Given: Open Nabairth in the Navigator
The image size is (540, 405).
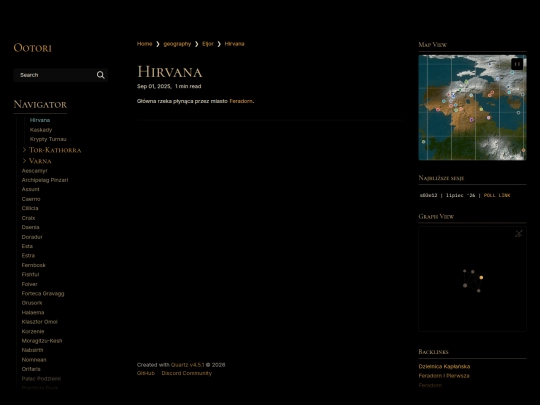Looking at the screenshot, I should 32,350.
